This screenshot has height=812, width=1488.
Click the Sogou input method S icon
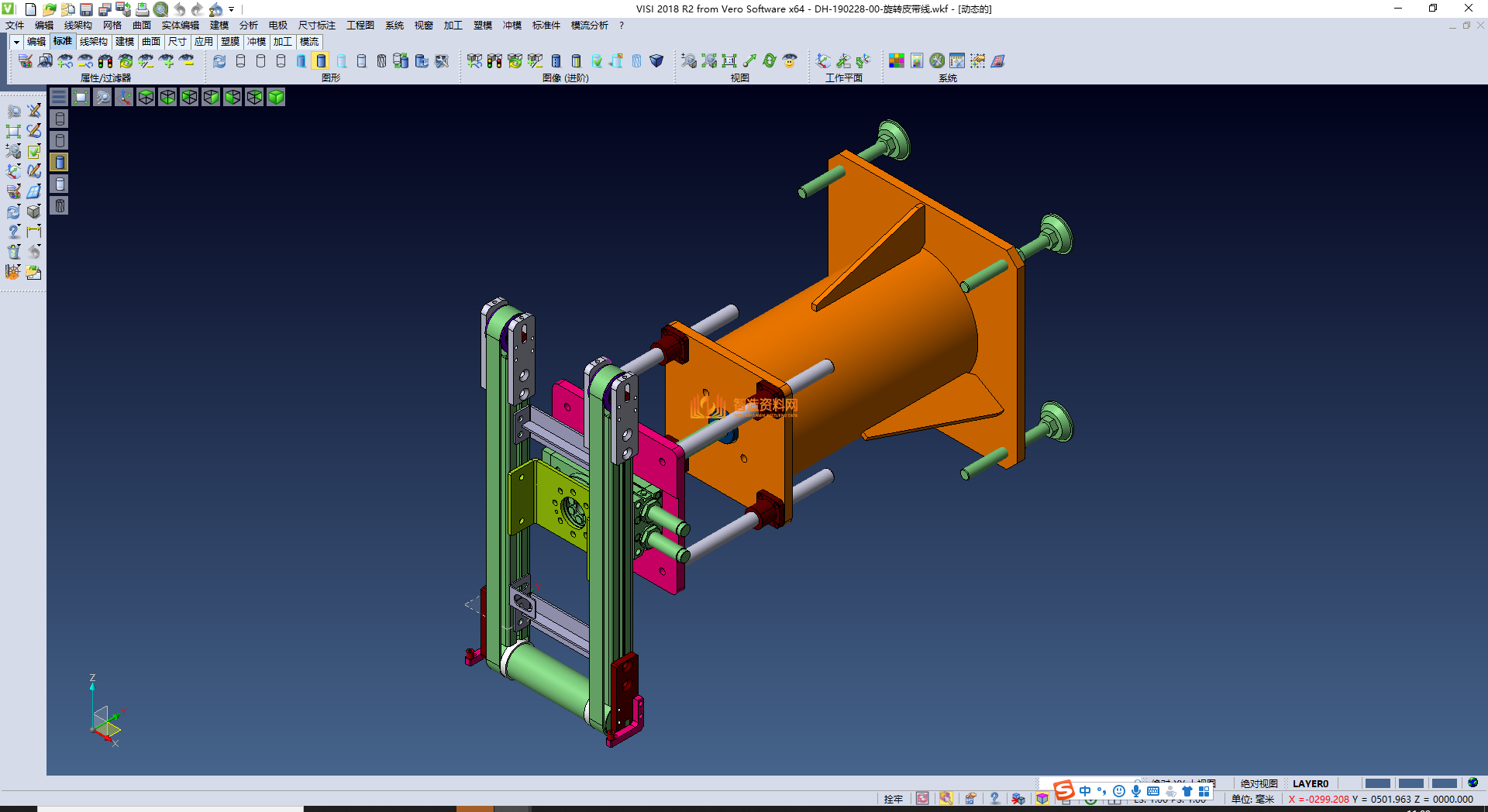click(x=1064, y=790)
